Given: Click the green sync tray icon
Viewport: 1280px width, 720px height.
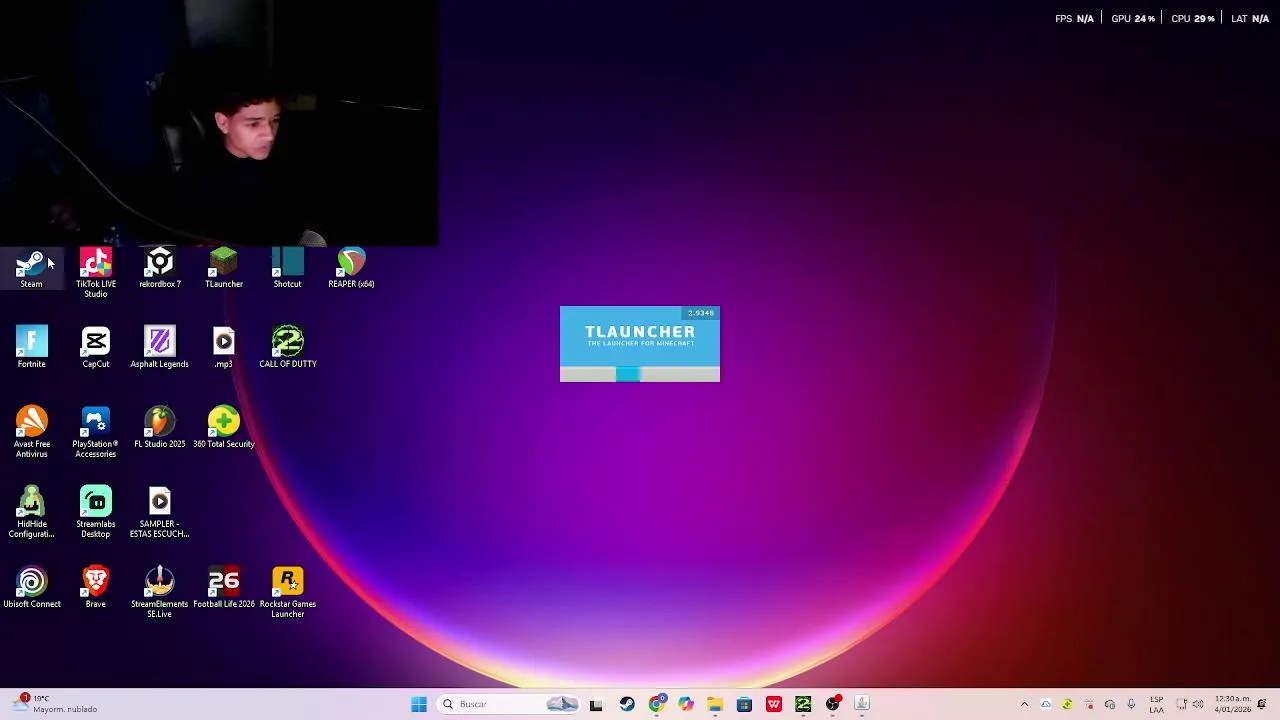Looking at the screenshot, I should coord(1067,704).
